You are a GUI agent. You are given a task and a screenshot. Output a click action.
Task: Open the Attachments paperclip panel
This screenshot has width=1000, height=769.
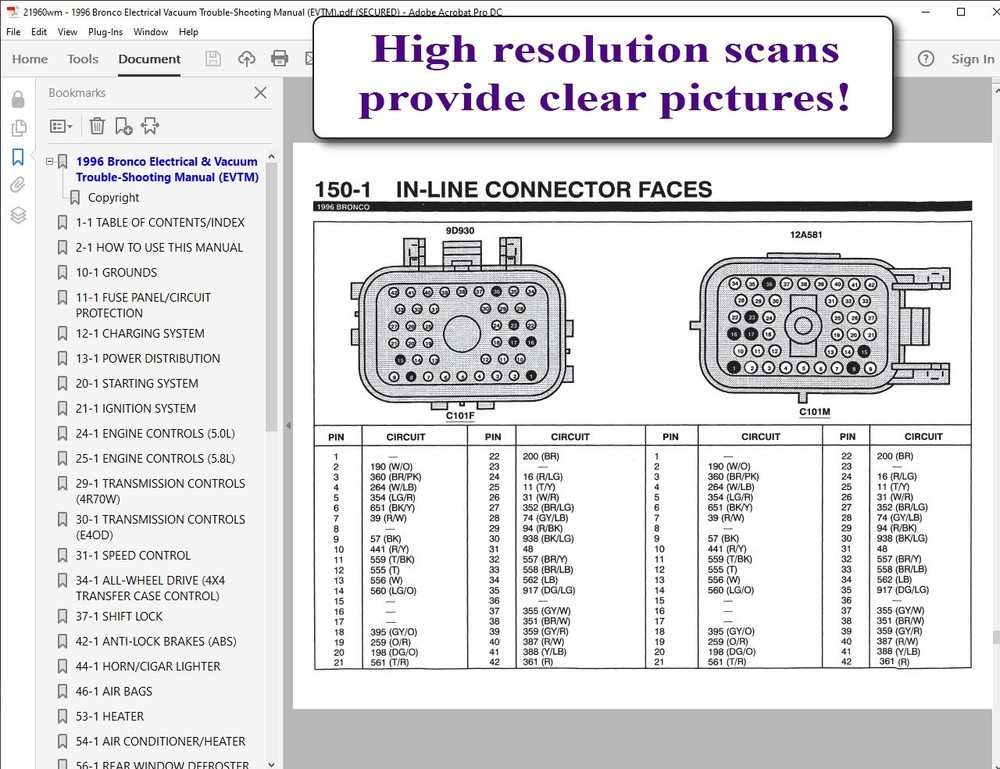[x=18, y=185]
